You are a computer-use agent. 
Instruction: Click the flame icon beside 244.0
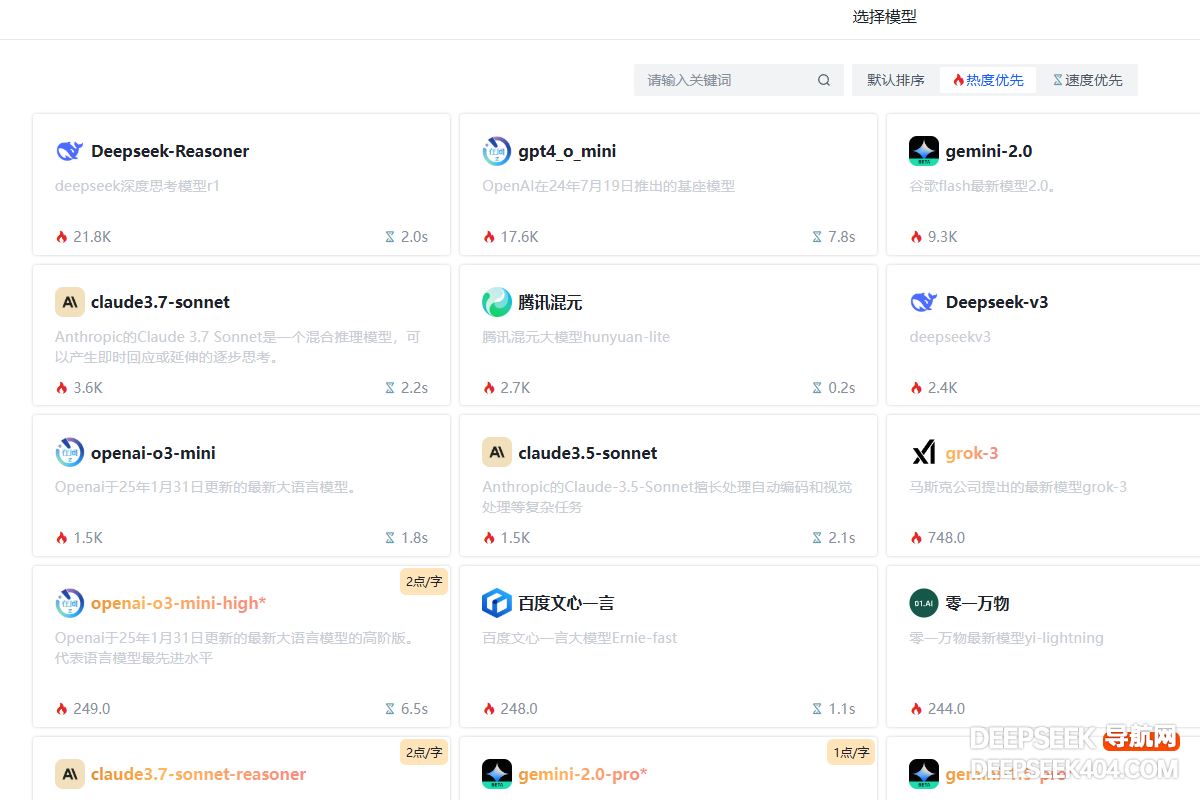tap(916, 709)
